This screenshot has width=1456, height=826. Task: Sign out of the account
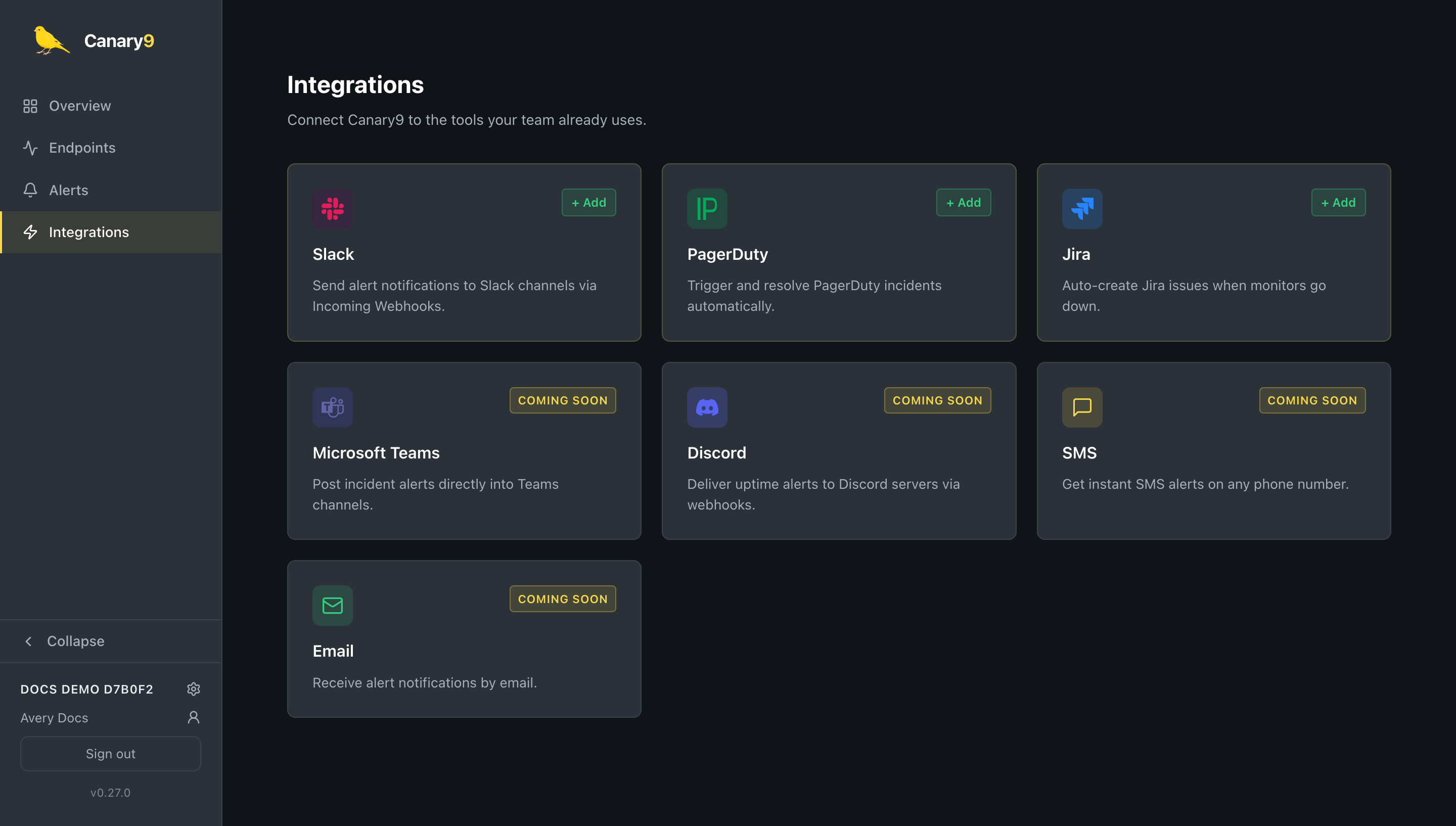pos(111,753)
